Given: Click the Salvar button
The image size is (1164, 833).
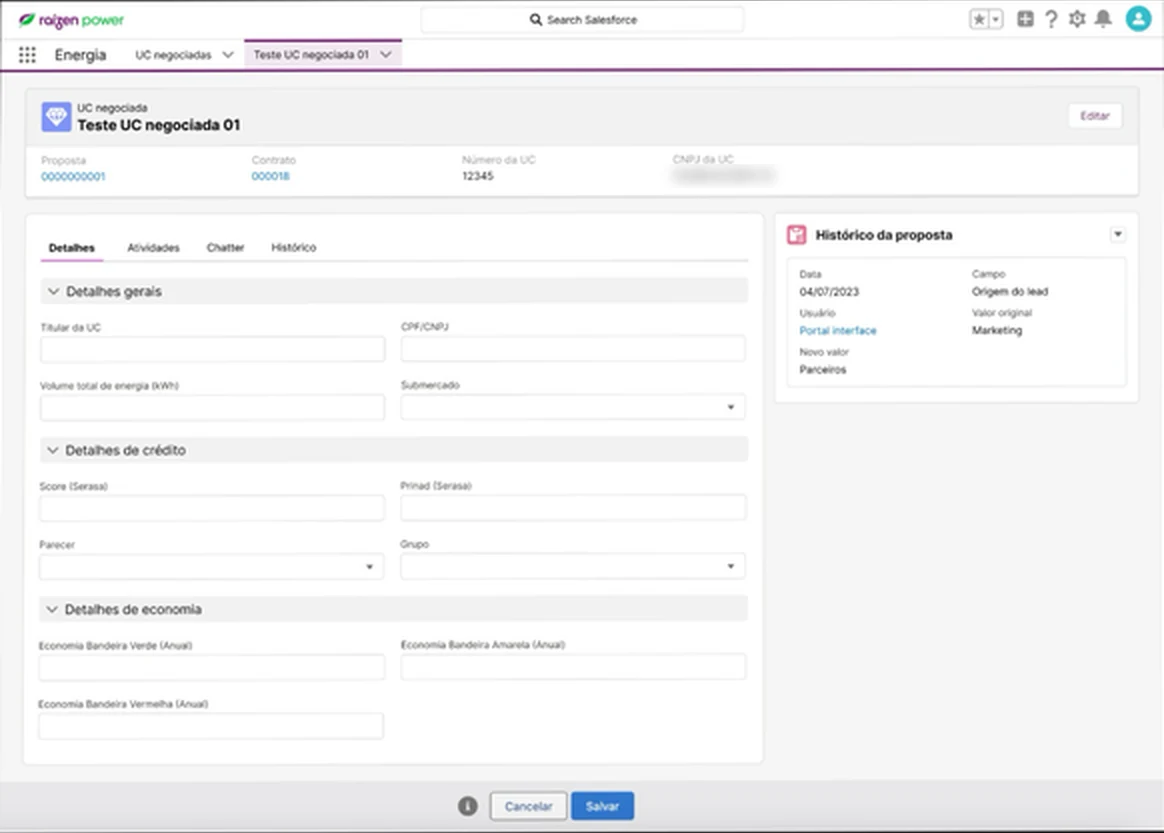Looking at the screenshot, I should click(x=602, y=806).
